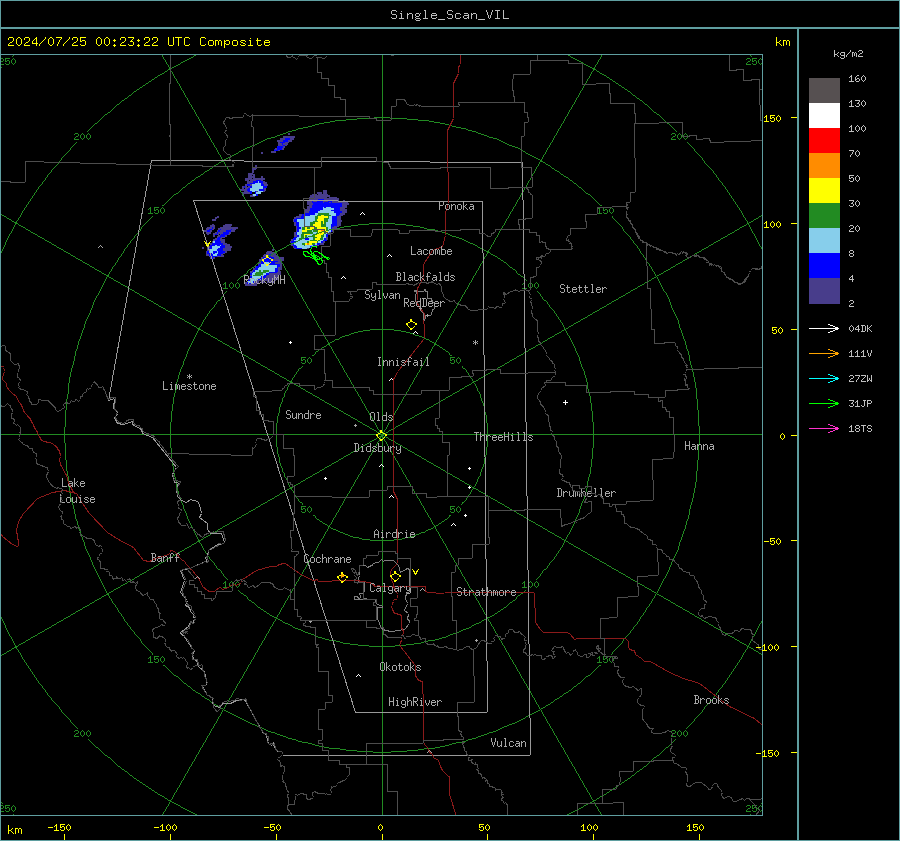Image resolution: width=900 pixels, height=841 pixels.
Task: Click the ThreeHills label
Action: pos(503,437)
